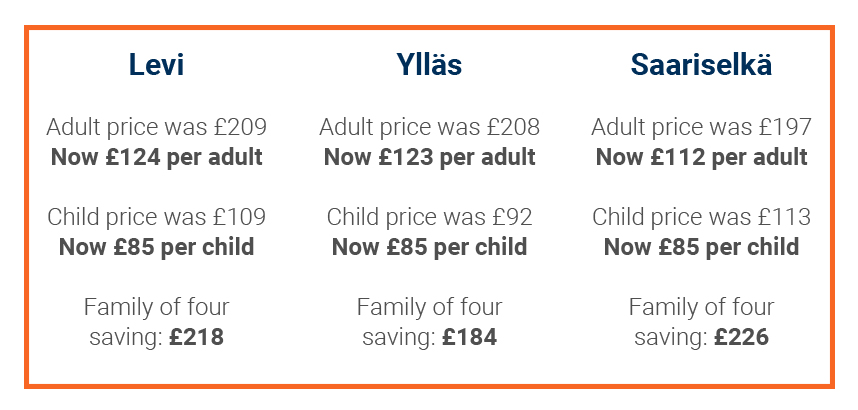Click the Levi heading

156,65
